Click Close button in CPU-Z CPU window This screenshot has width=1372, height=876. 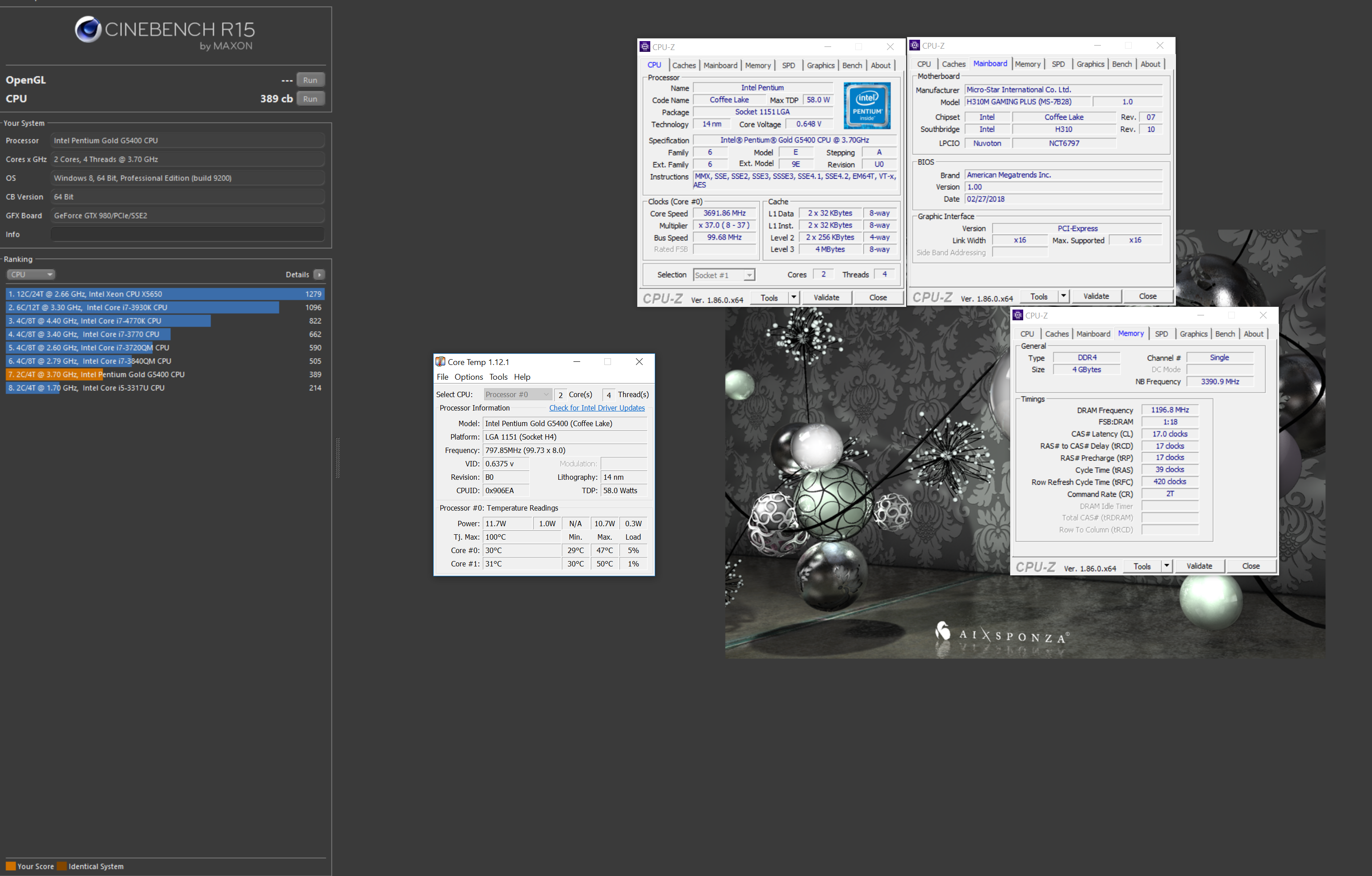tap(878, 298)
